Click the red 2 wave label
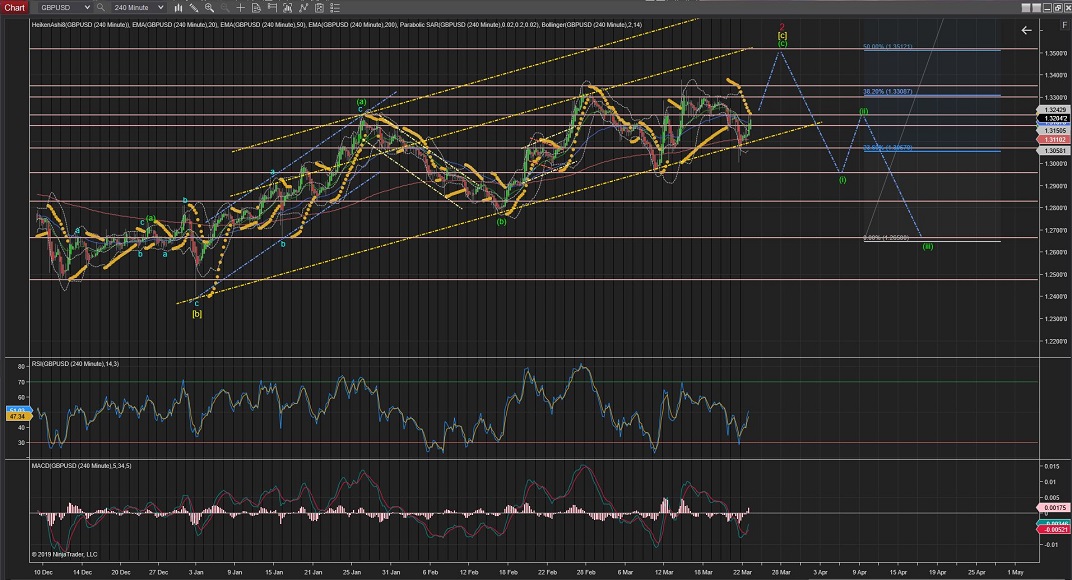This screenshot has height=580, width=1072. point(782,27)
